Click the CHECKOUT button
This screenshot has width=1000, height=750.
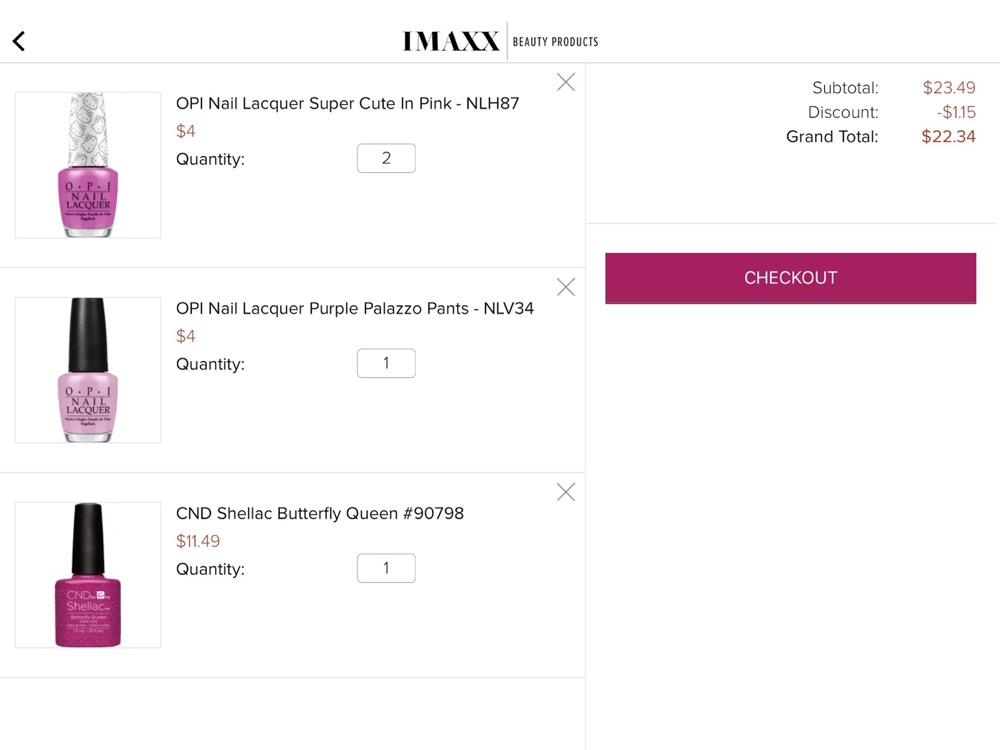click(x=790, y=278)
